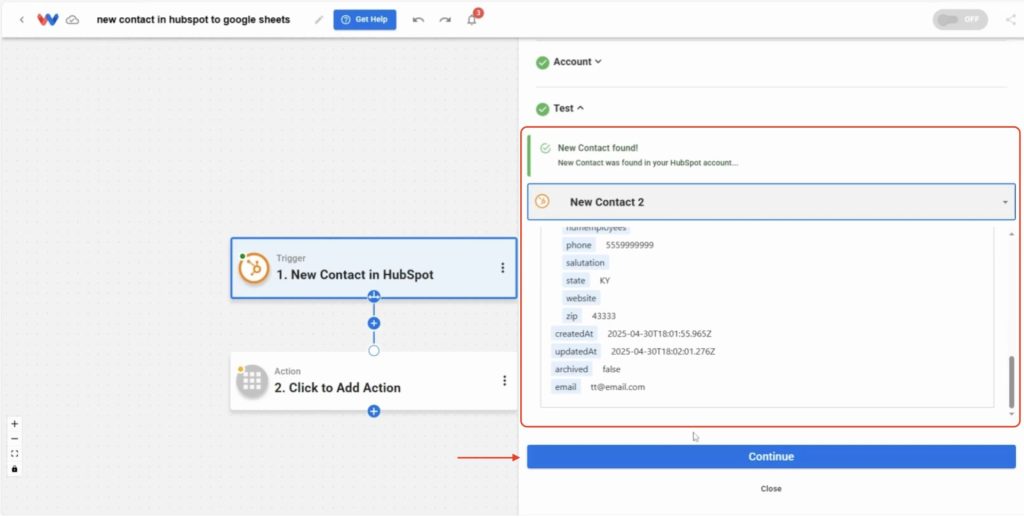The width and height of the screenshot is (1024, 517).
Task: Click the grid icon on action step
Action: pos(252,381)
